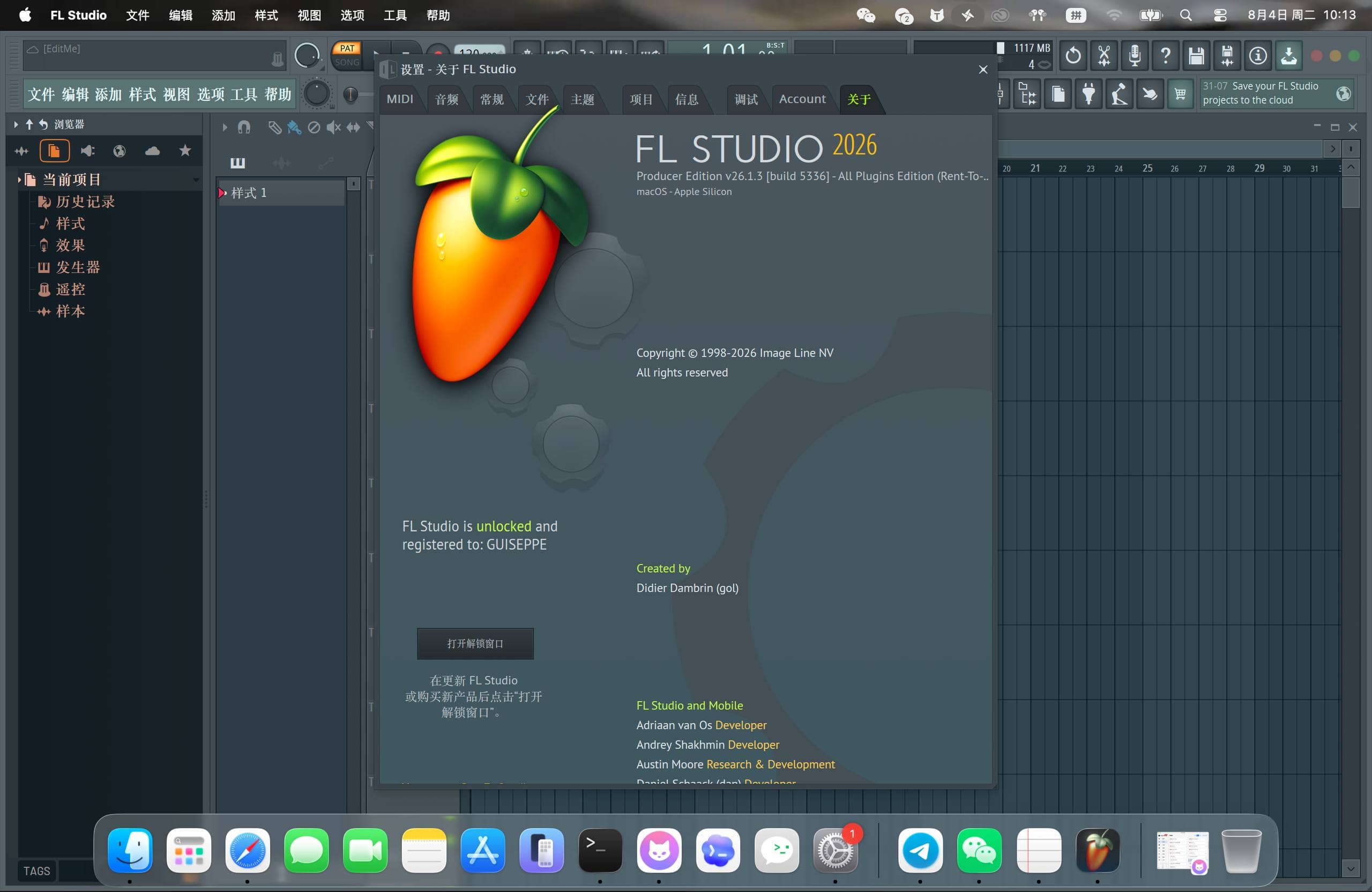Click the project files pages icon
Image resolution: width=1372 pixels, height=892 pixels.
pyautogui.click(x=1058, y=94)
